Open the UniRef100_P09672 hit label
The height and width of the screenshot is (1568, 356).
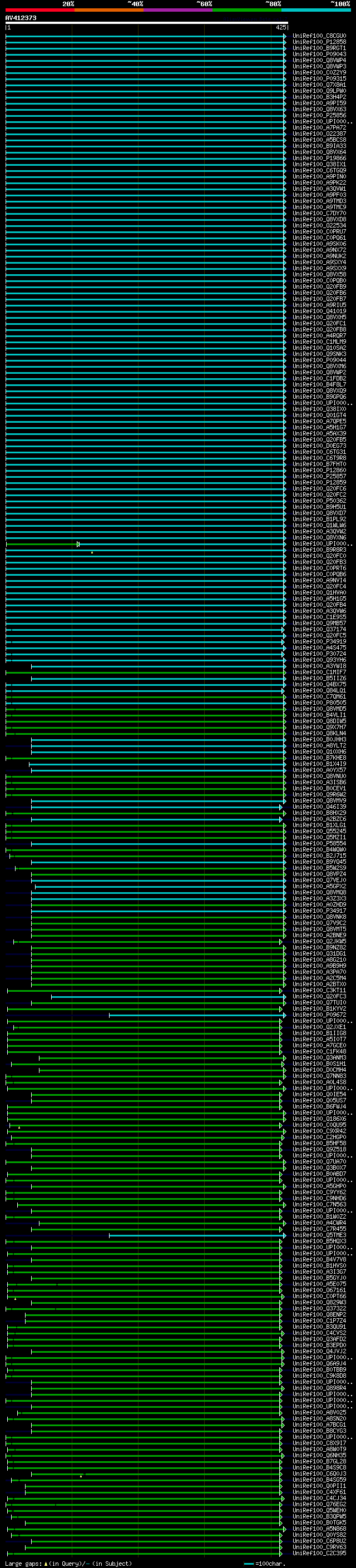point(319,1015)
